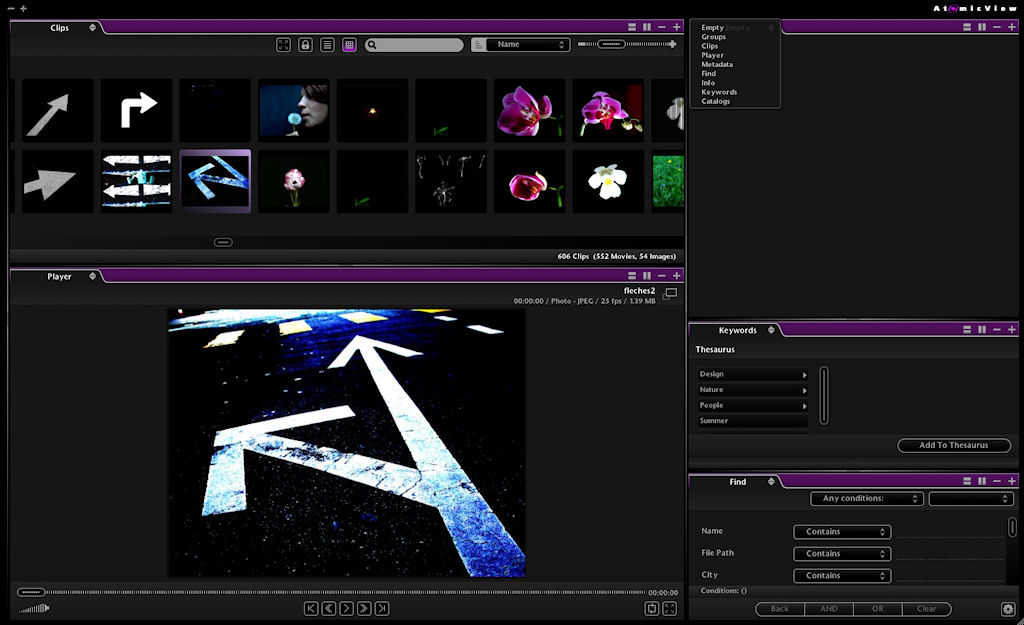Screen dimensions: 1024x625
Task: Skip to last frame in Player
Action: pos(382,608)
